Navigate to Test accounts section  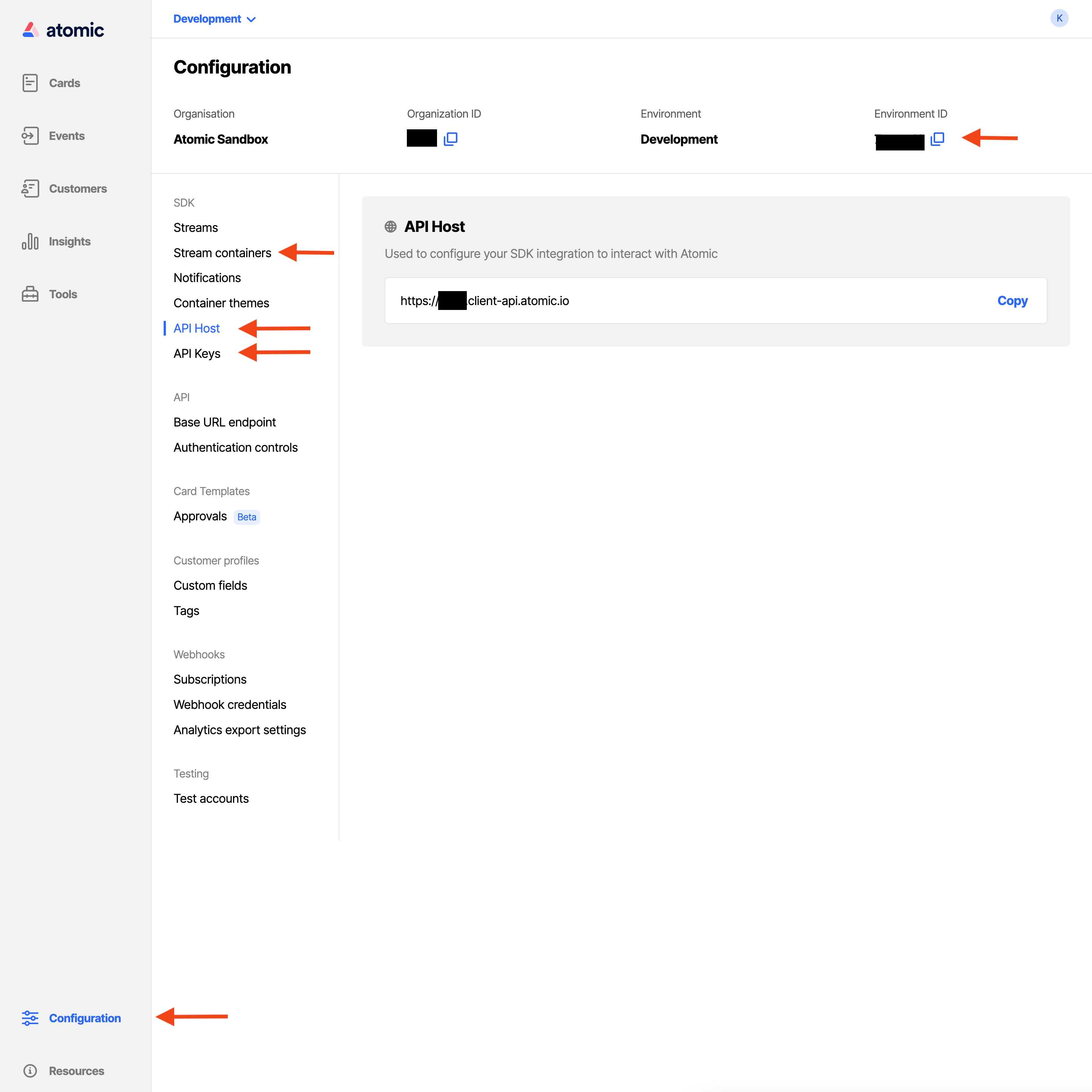pyautogui.click(x=211, y=798)
